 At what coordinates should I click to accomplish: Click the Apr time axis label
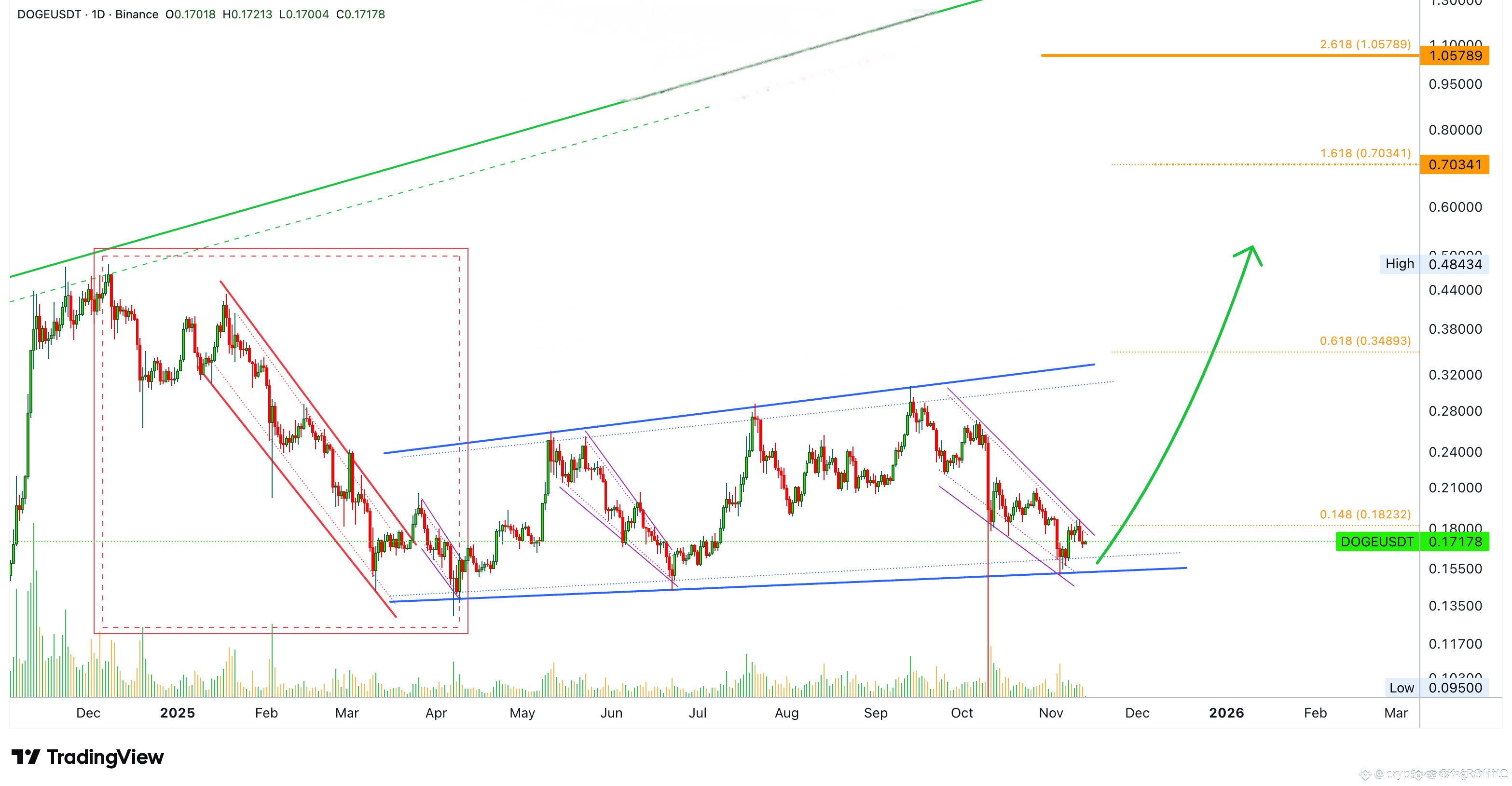coord(436,713)
